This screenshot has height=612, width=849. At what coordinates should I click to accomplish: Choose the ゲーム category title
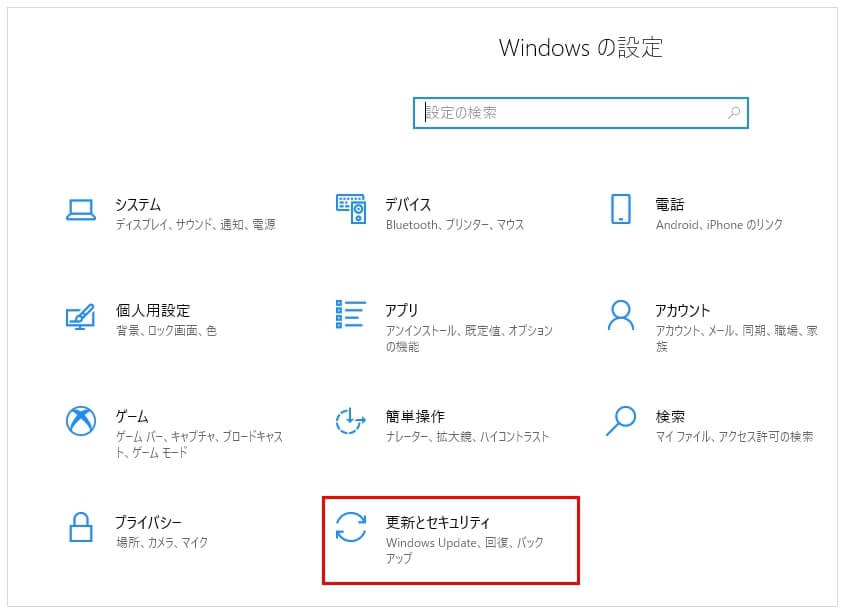132,416
